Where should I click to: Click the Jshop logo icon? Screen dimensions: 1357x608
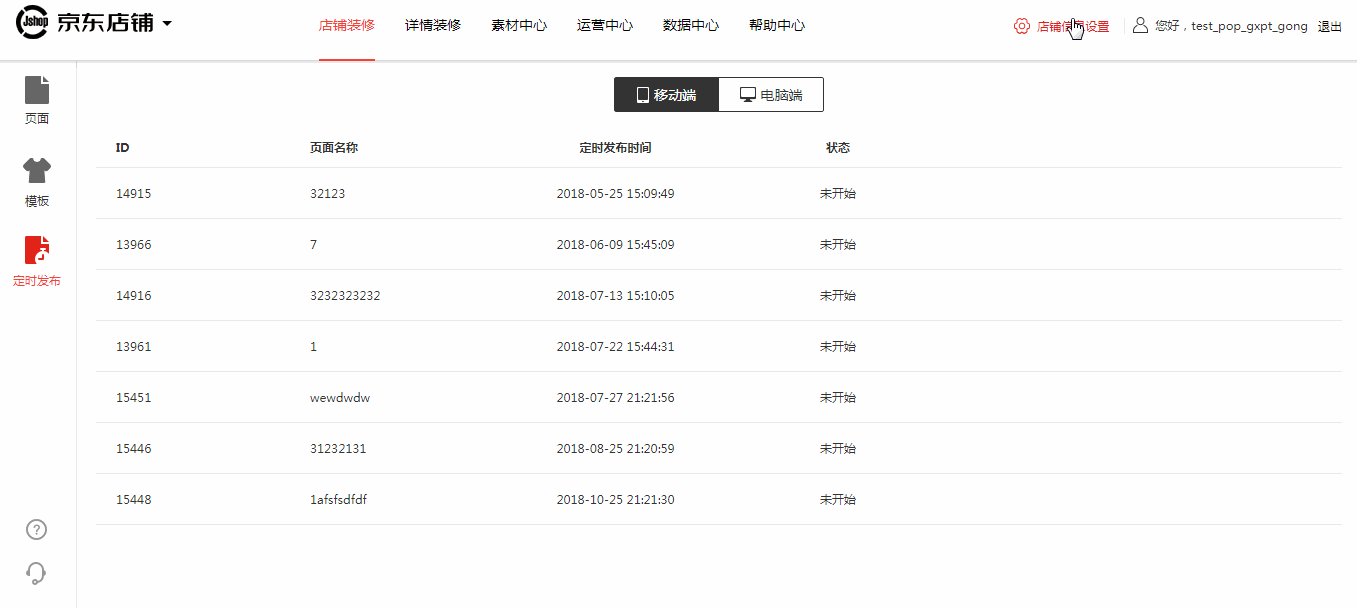32,24
